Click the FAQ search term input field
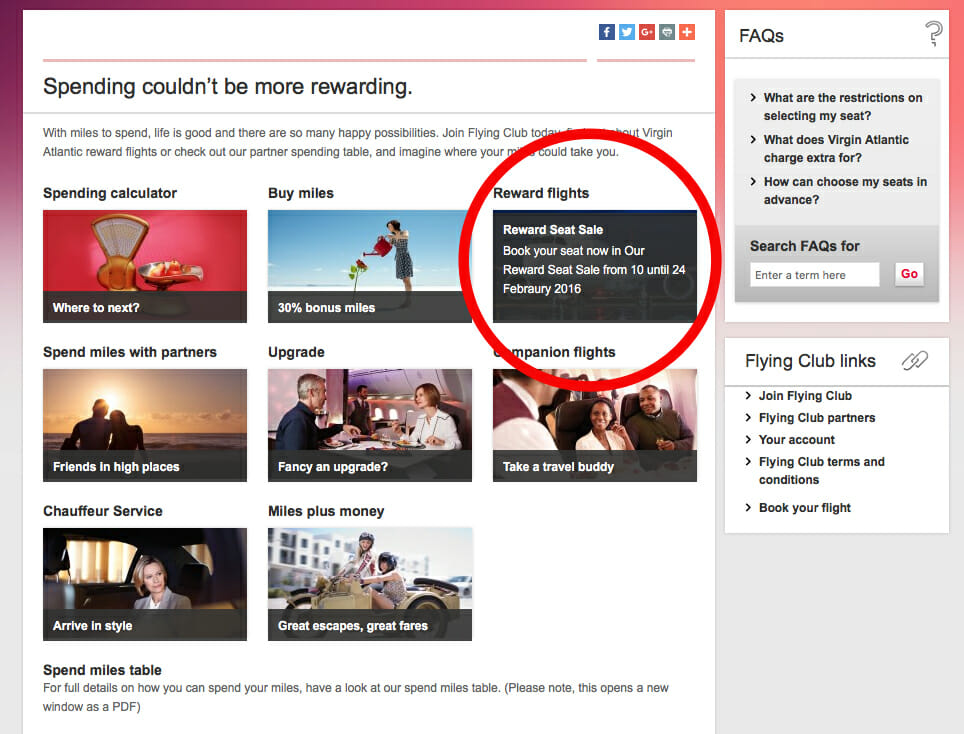 coord(815,275)
